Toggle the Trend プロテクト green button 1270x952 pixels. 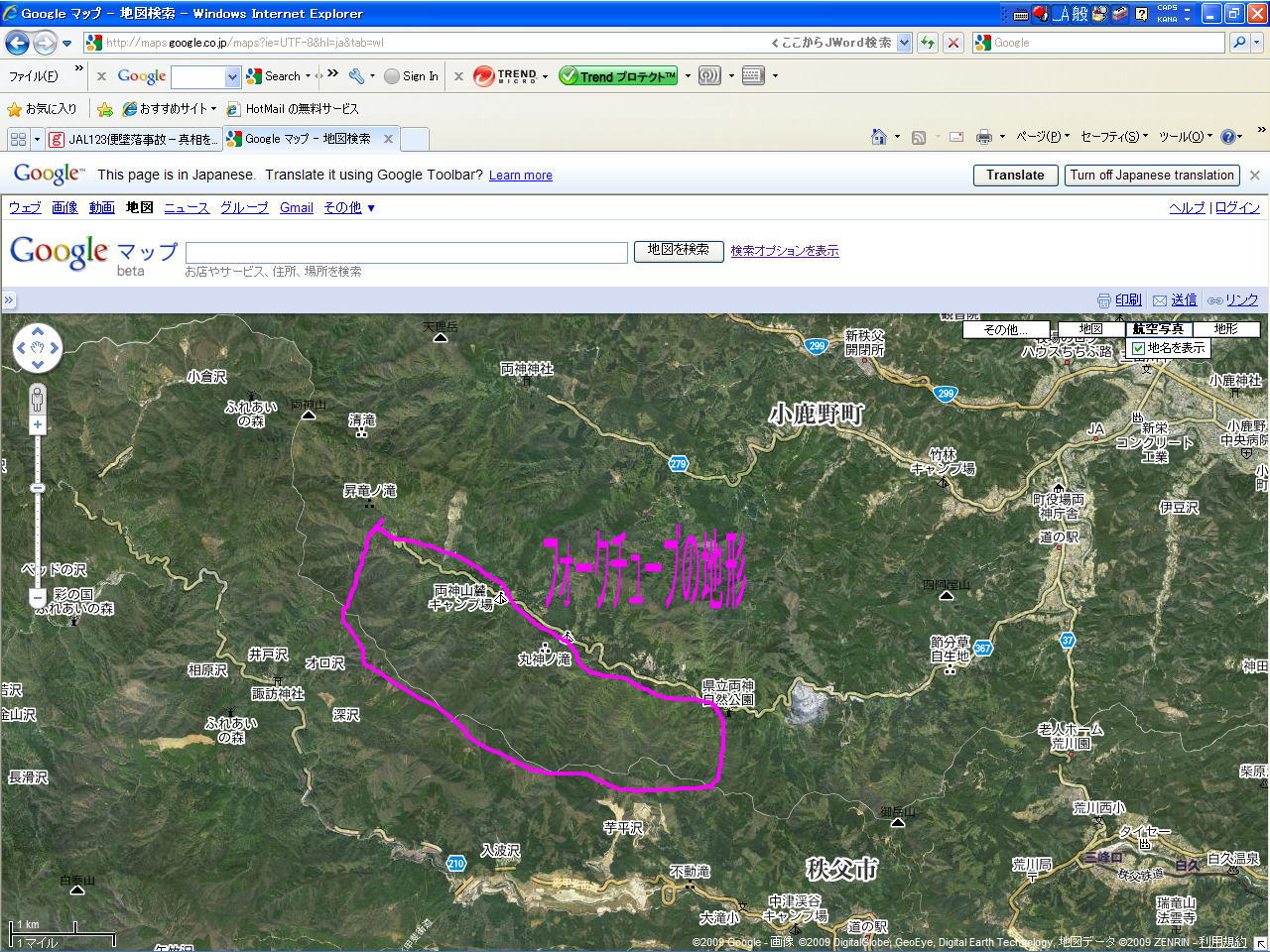pyautogui.click(x=619, y=75)
